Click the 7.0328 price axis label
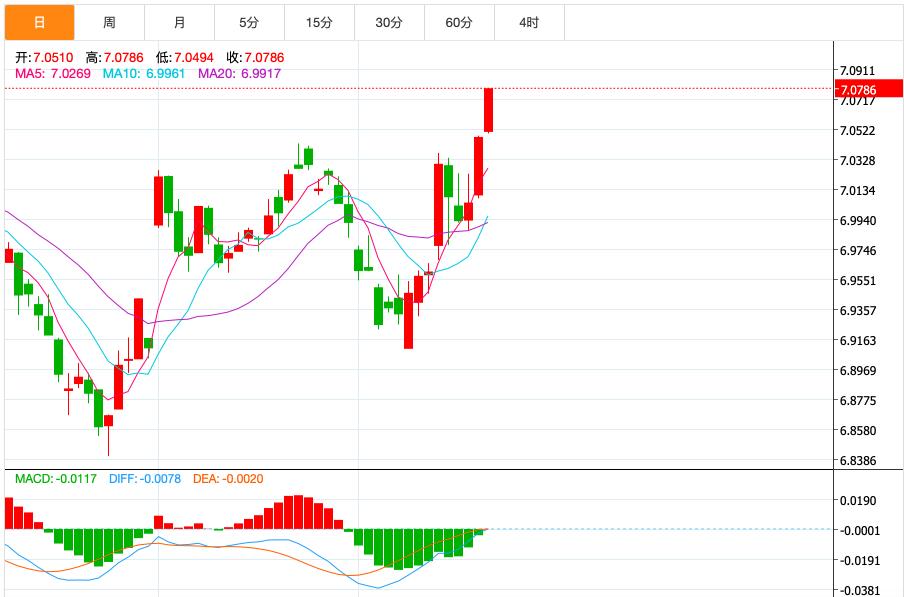 click(857, 161)
